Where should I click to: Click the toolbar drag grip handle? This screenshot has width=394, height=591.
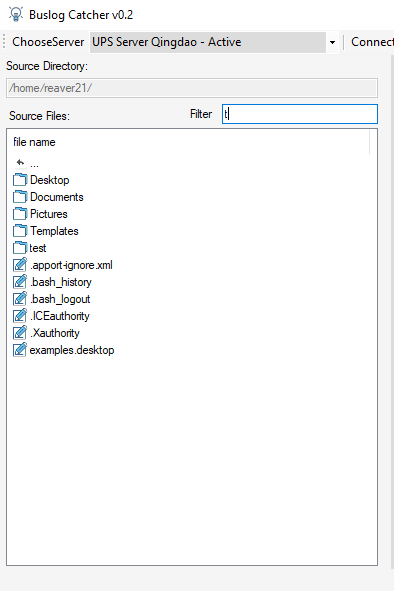pyautogui.click(x=4, y=41)
